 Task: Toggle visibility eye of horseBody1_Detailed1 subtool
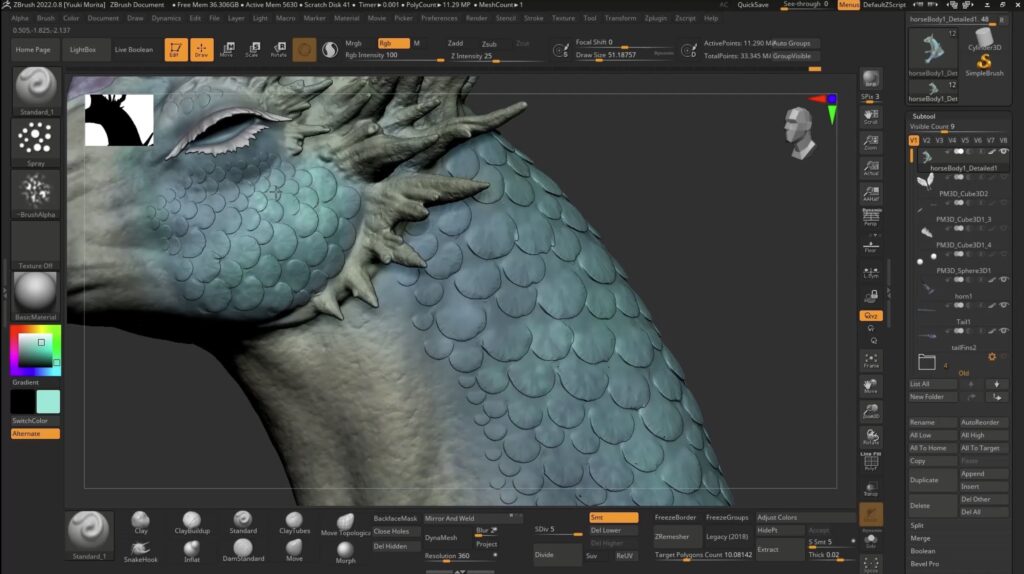point(1004,152)
